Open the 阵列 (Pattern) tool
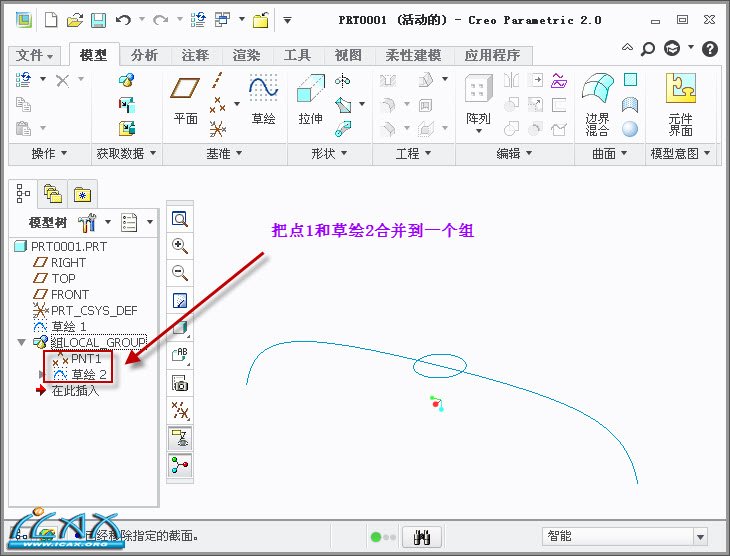 click(x=478, y=100)
